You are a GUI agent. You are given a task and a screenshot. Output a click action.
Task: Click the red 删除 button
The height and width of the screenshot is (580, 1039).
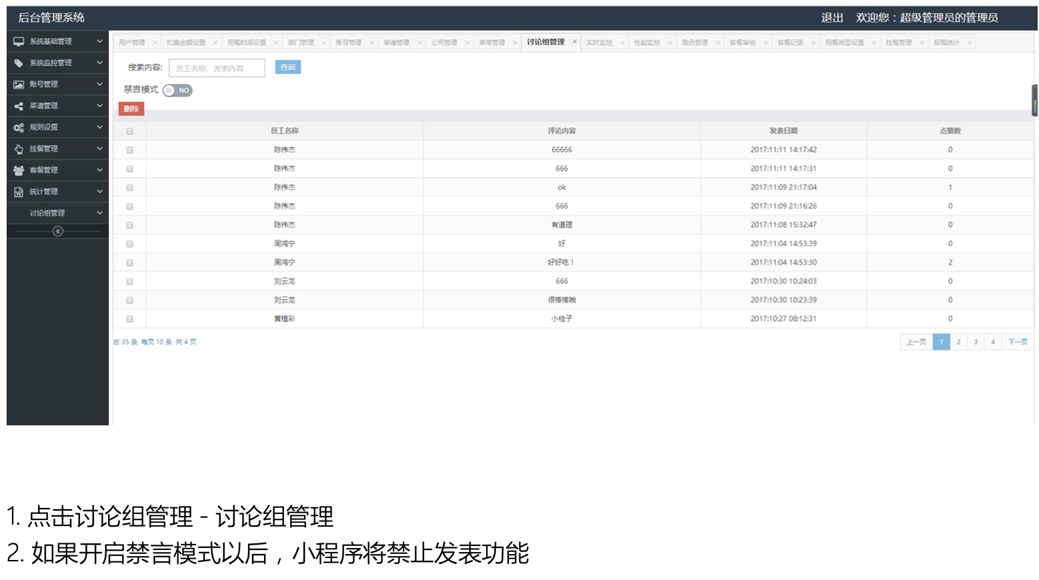pyautogui.click(x=131, y=109)
